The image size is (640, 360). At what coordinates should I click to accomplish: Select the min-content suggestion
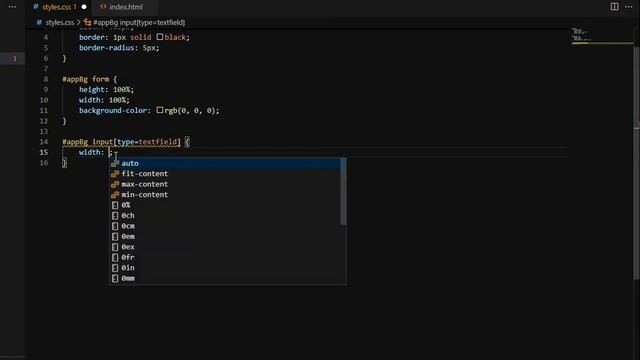point(225,195)
